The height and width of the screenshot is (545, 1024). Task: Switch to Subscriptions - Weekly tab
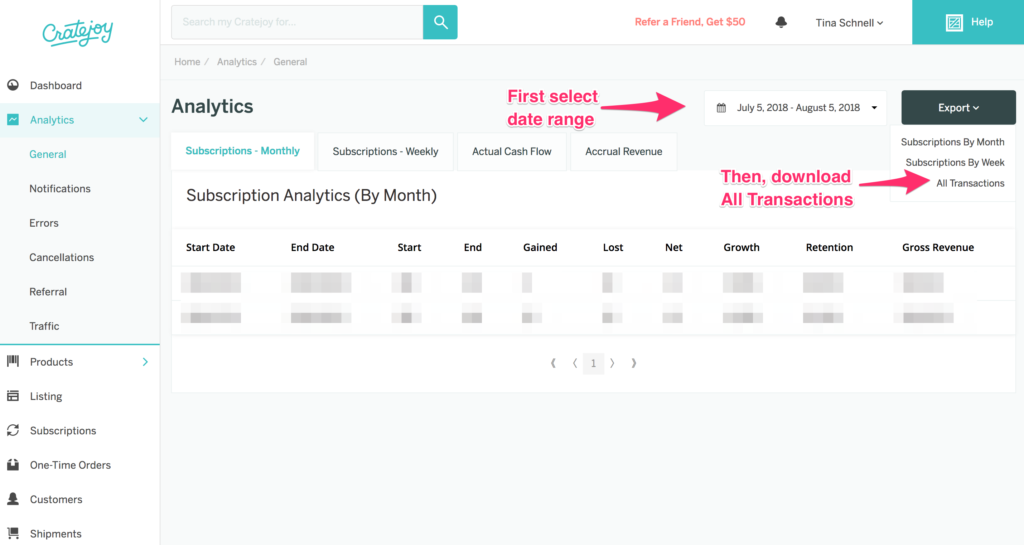click(x=385, y=151)
